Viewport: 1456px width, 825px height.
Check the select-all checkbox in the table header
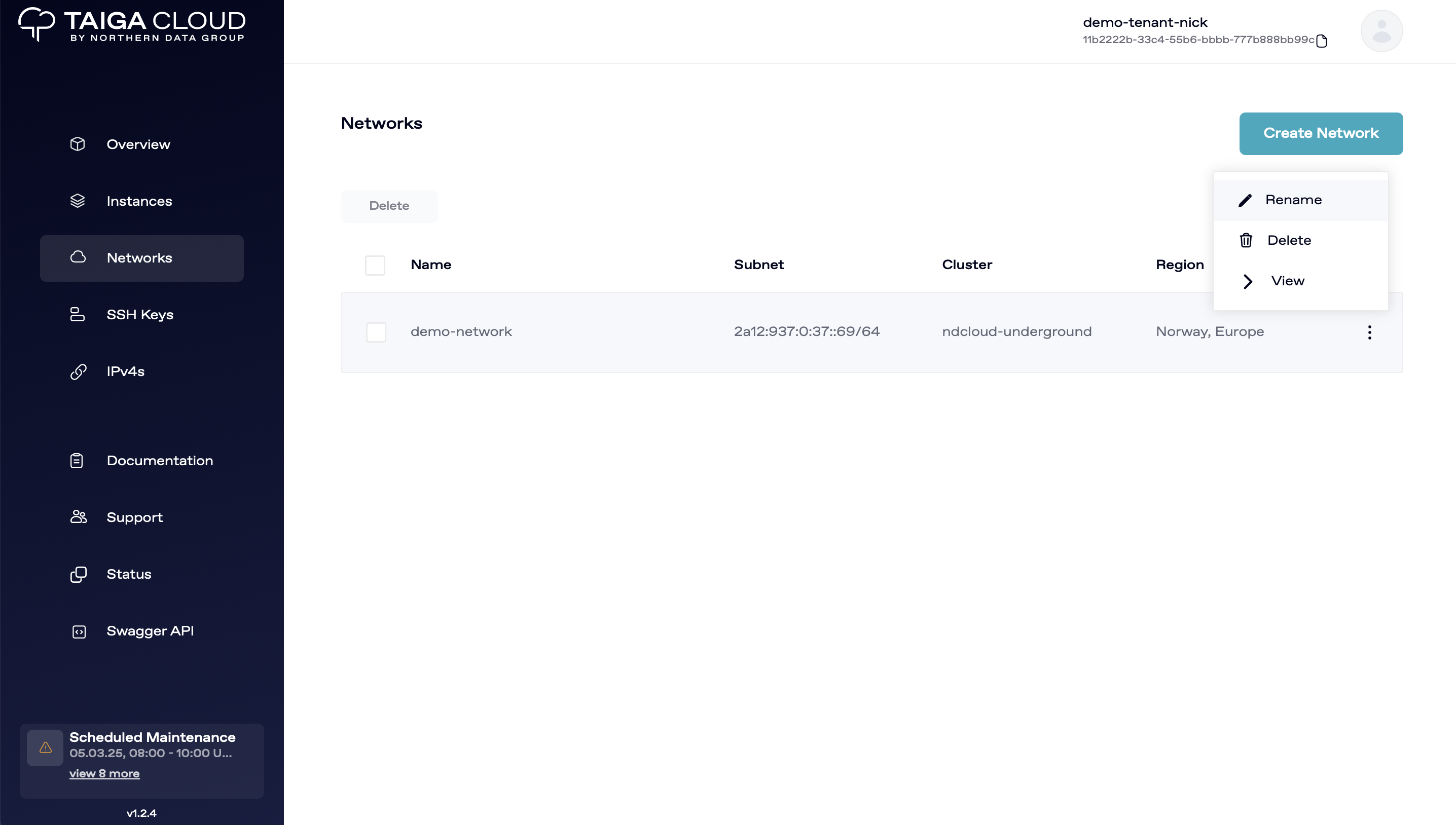[x=375, y=265]
